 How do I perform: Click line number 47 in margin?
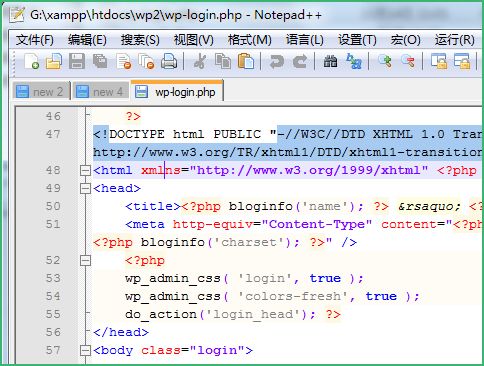(x=53, y=134)
